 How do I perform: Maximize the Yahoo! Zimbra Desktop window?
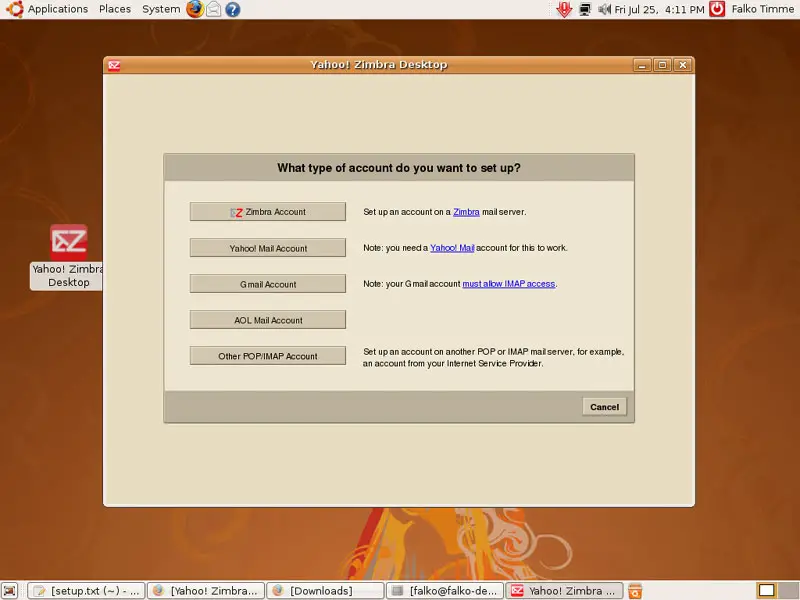coord(662,65)
